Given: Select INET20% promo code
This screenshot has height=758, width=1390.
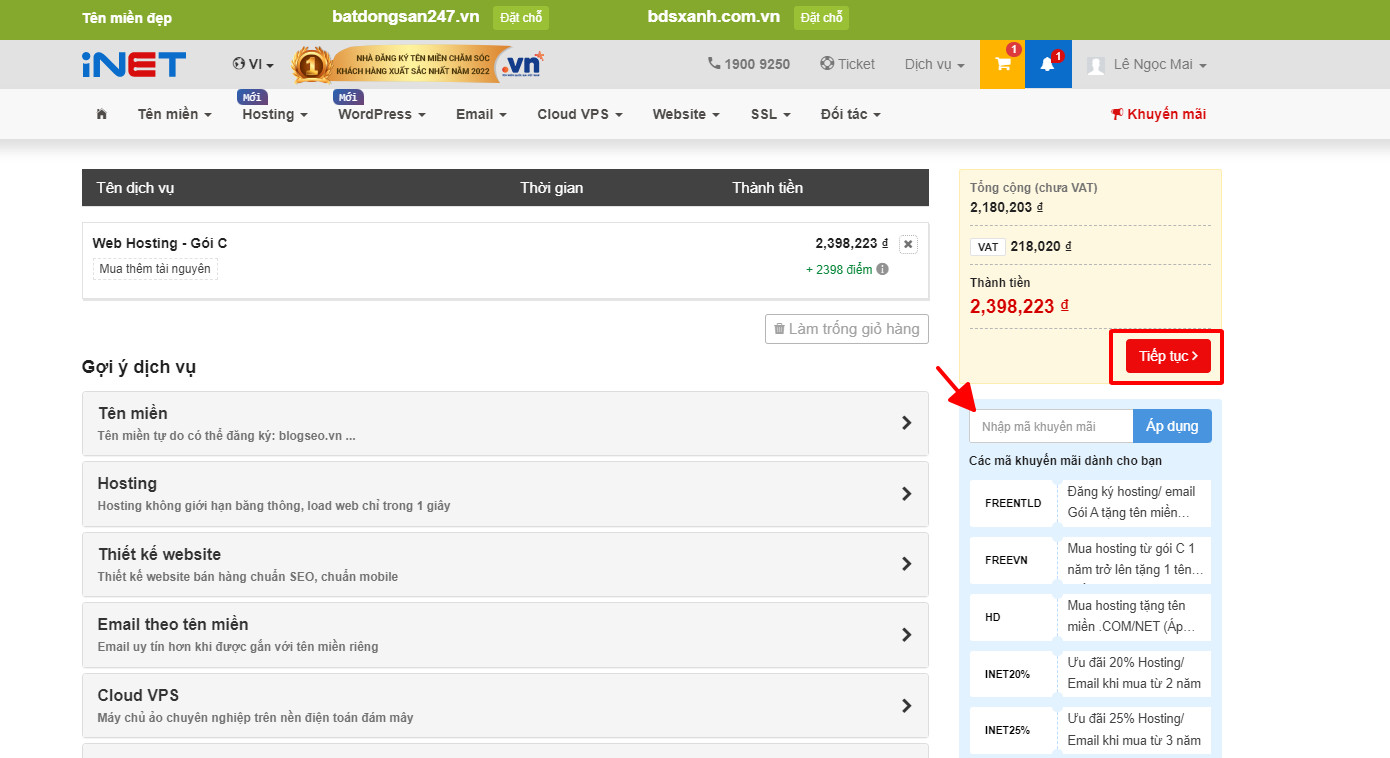Looking at the screenshot, I should pyautogui.click(x=1090, y=674).
